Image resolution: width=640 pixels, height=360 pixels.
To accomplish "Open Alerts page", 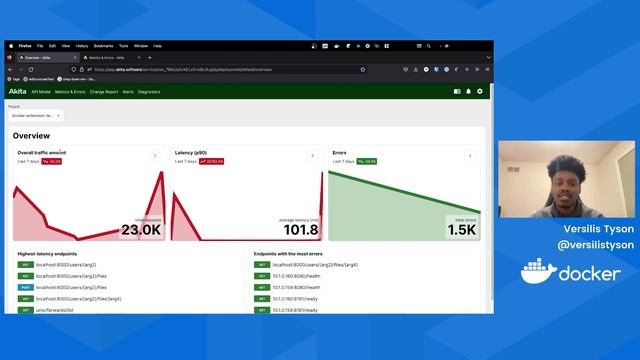I will 128,92.
